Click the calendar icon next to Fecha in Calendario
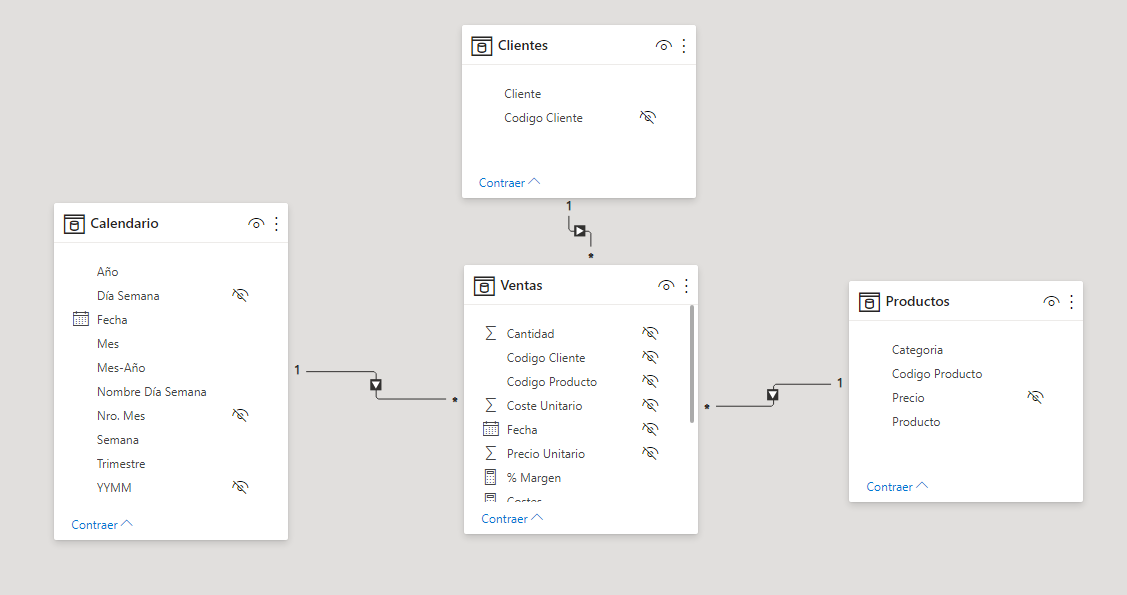The image size is (1127, 595). pos(81,320)
